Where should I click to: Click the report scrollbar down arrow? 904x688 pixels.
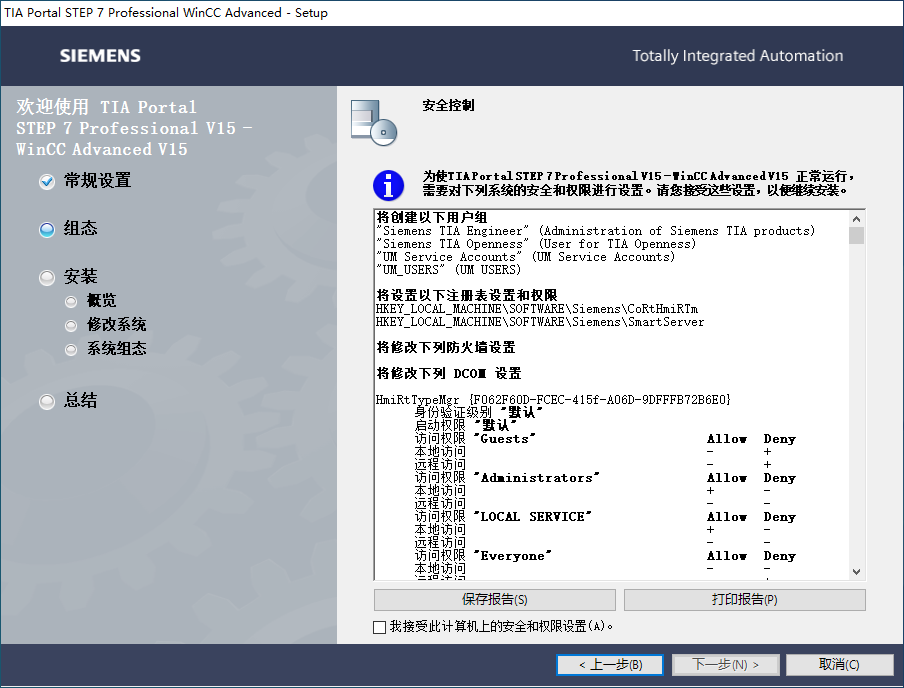click(856, 572)
